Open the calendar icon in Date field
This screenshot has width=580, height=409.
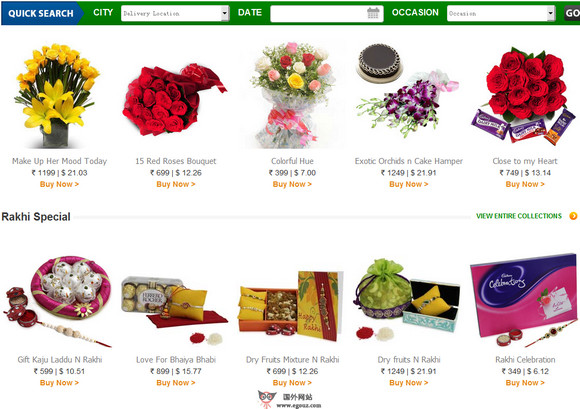click(x=373, y=13)
